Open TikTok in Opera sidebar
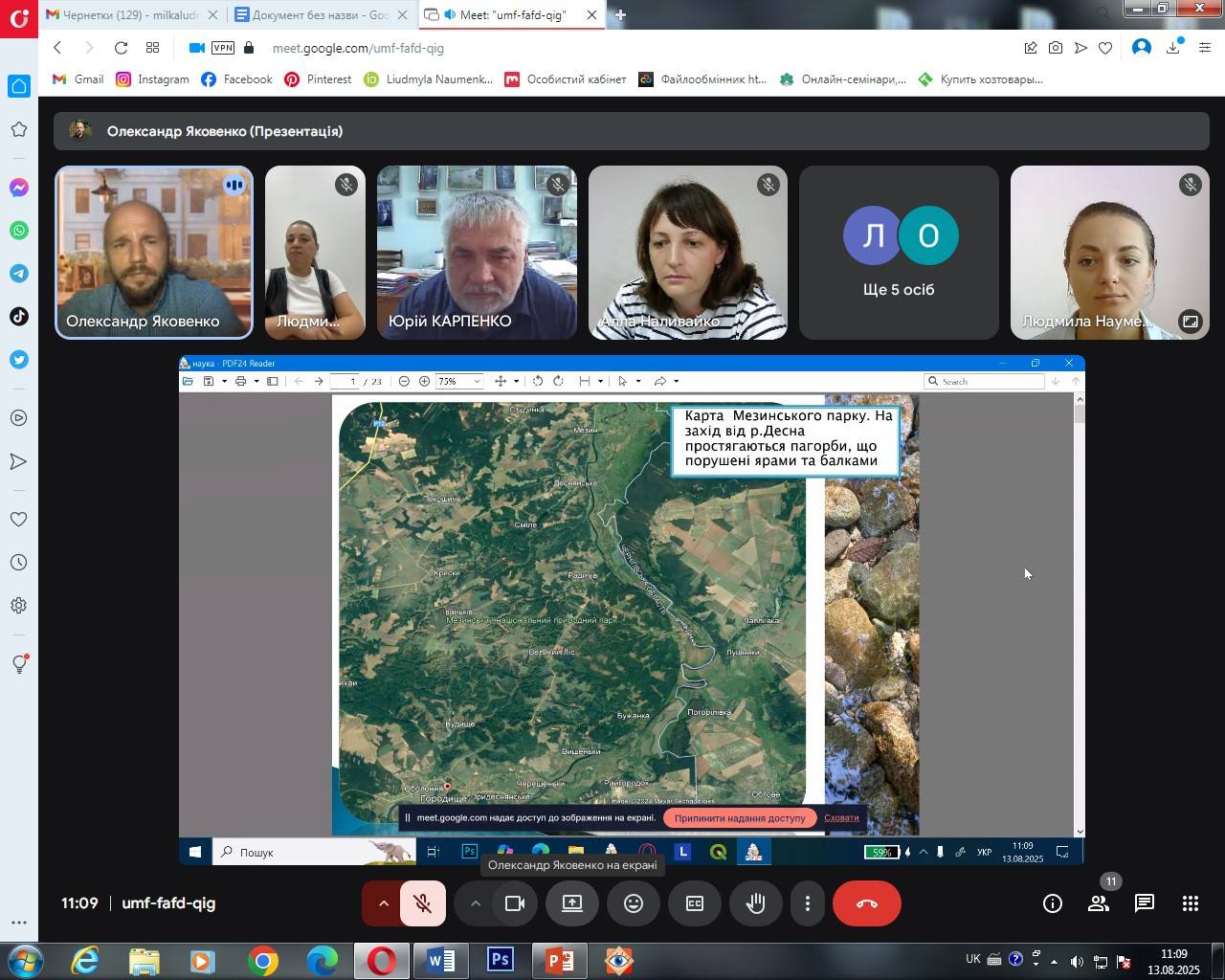Viewport: 1225px width, 980px height. [19, 317]
